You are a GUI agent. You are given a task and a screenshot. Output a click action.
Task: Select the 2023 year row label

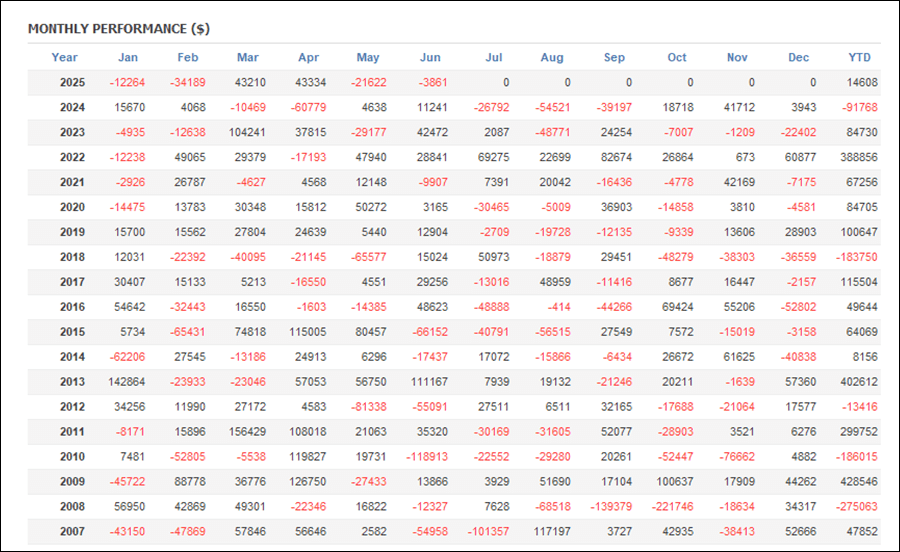pos(72,133)
